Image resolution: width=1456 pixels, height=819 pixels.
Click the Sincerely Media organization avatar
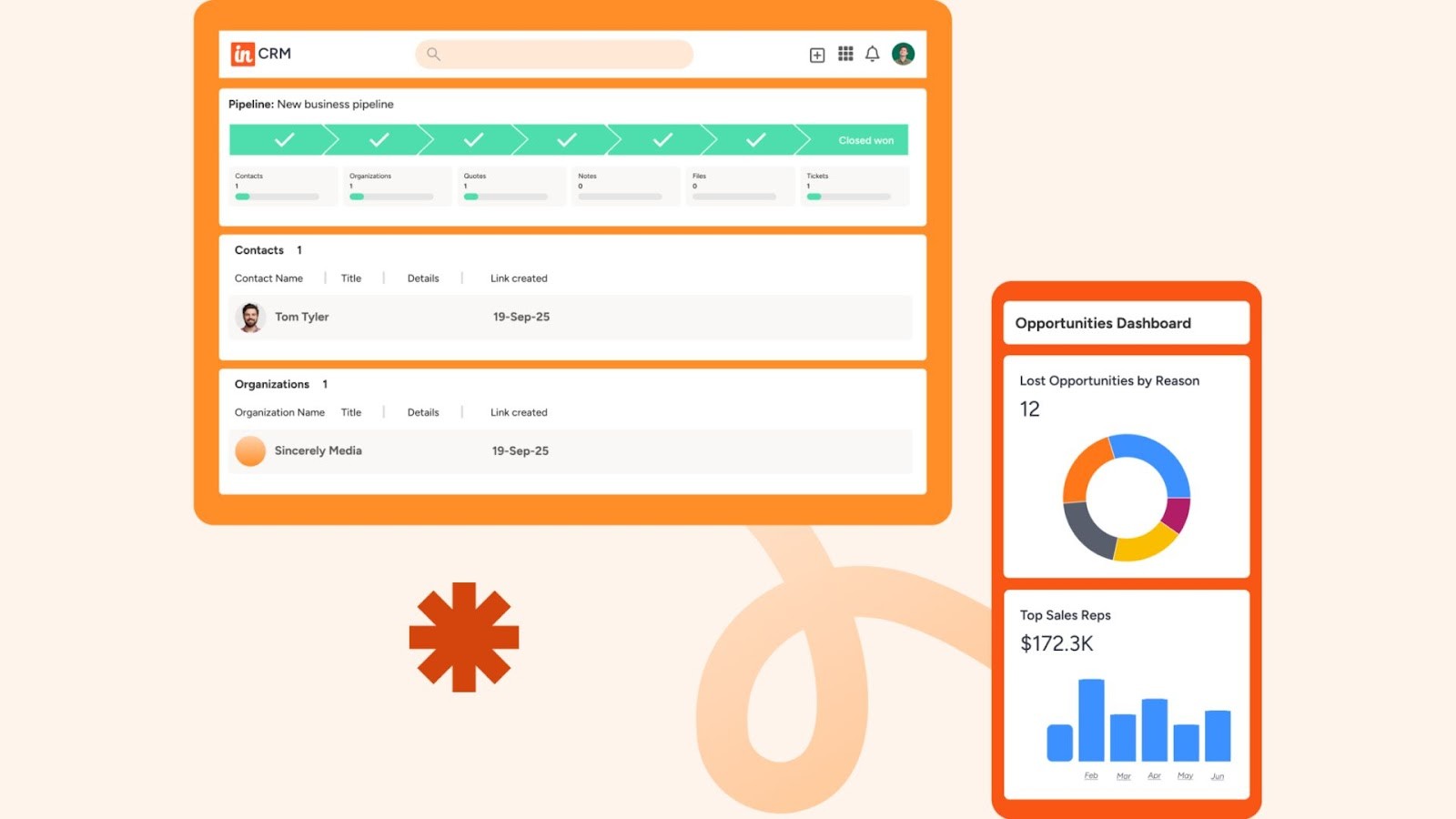(249, 450)
